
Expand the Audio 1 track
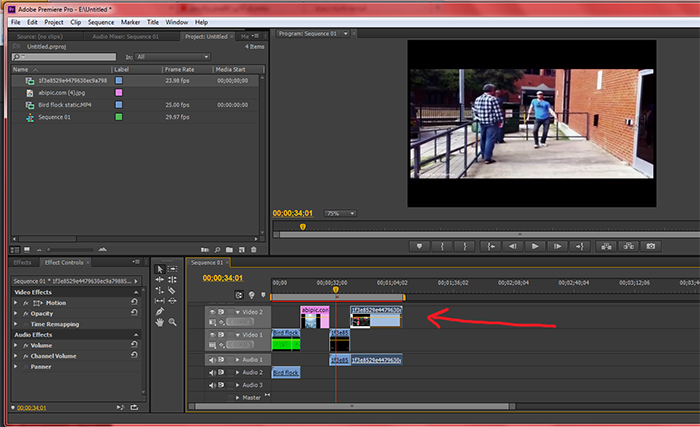(x=238, y=360)
